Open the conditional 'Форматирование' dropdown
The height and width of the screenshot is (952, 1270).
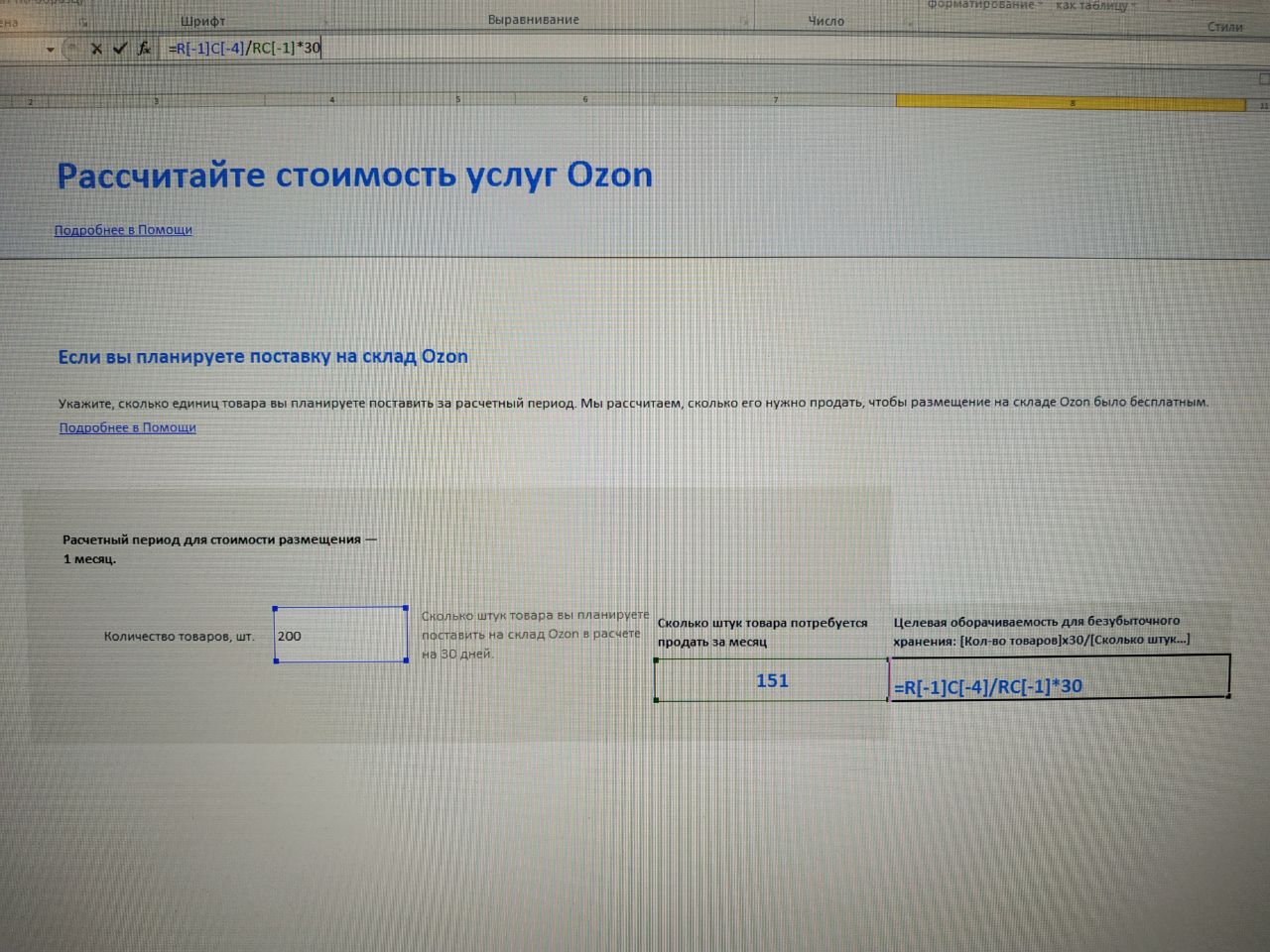984,5
